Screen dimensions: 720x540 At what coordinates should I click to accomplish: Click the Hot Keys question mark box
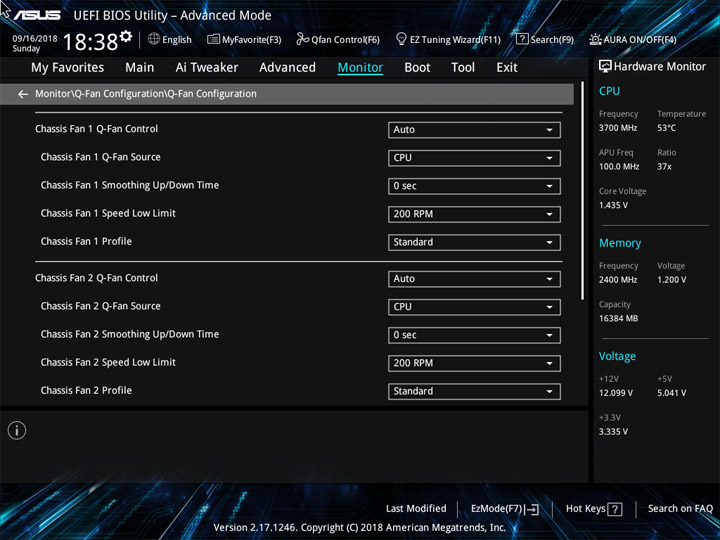[614, 509]
